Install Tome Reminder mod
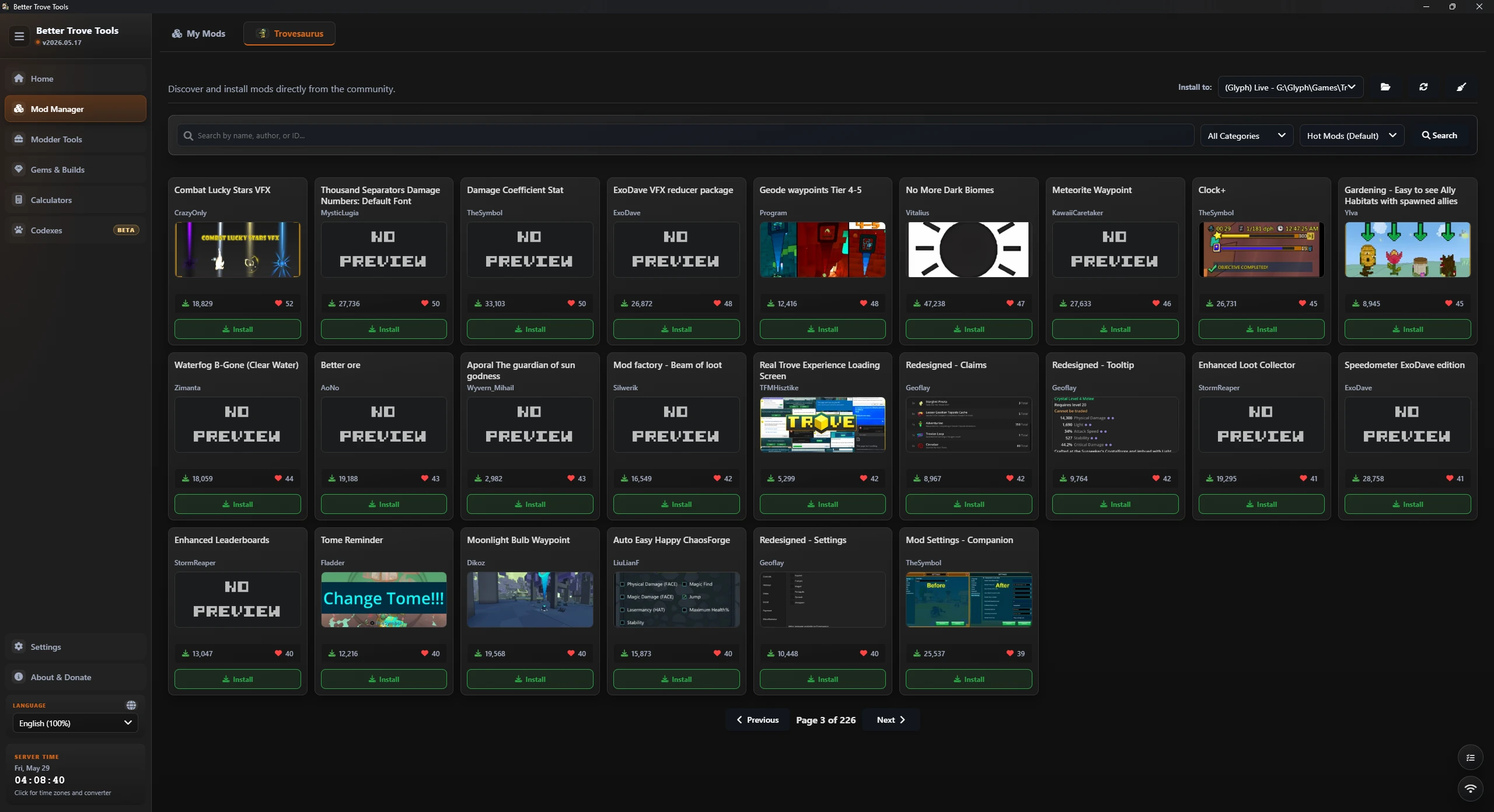The image size is (1494, 812). click(383, 679)
